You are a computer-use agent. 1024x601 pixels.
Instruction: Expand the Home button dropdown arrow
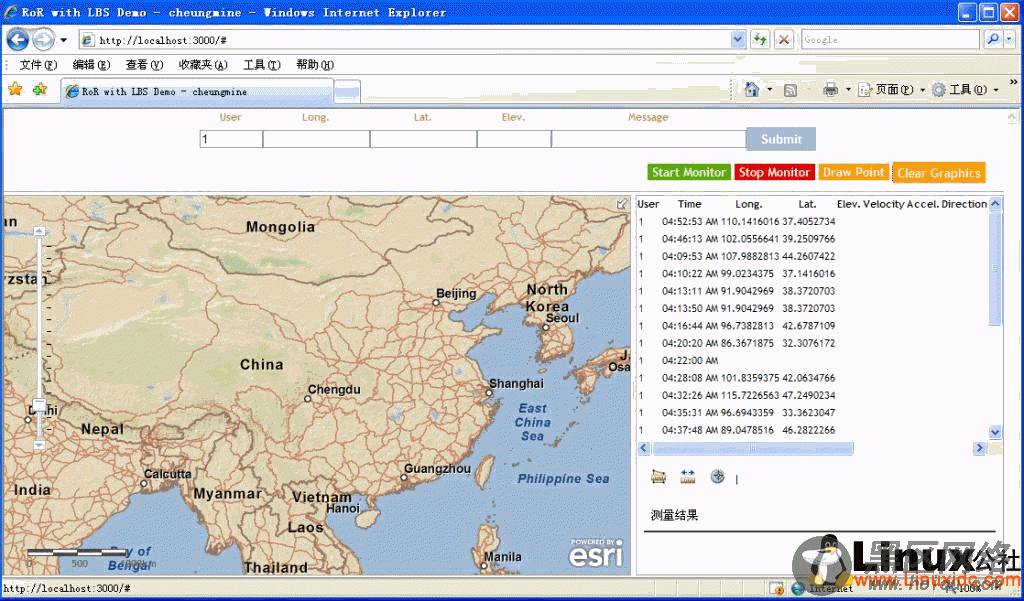[x=770, y=89]
